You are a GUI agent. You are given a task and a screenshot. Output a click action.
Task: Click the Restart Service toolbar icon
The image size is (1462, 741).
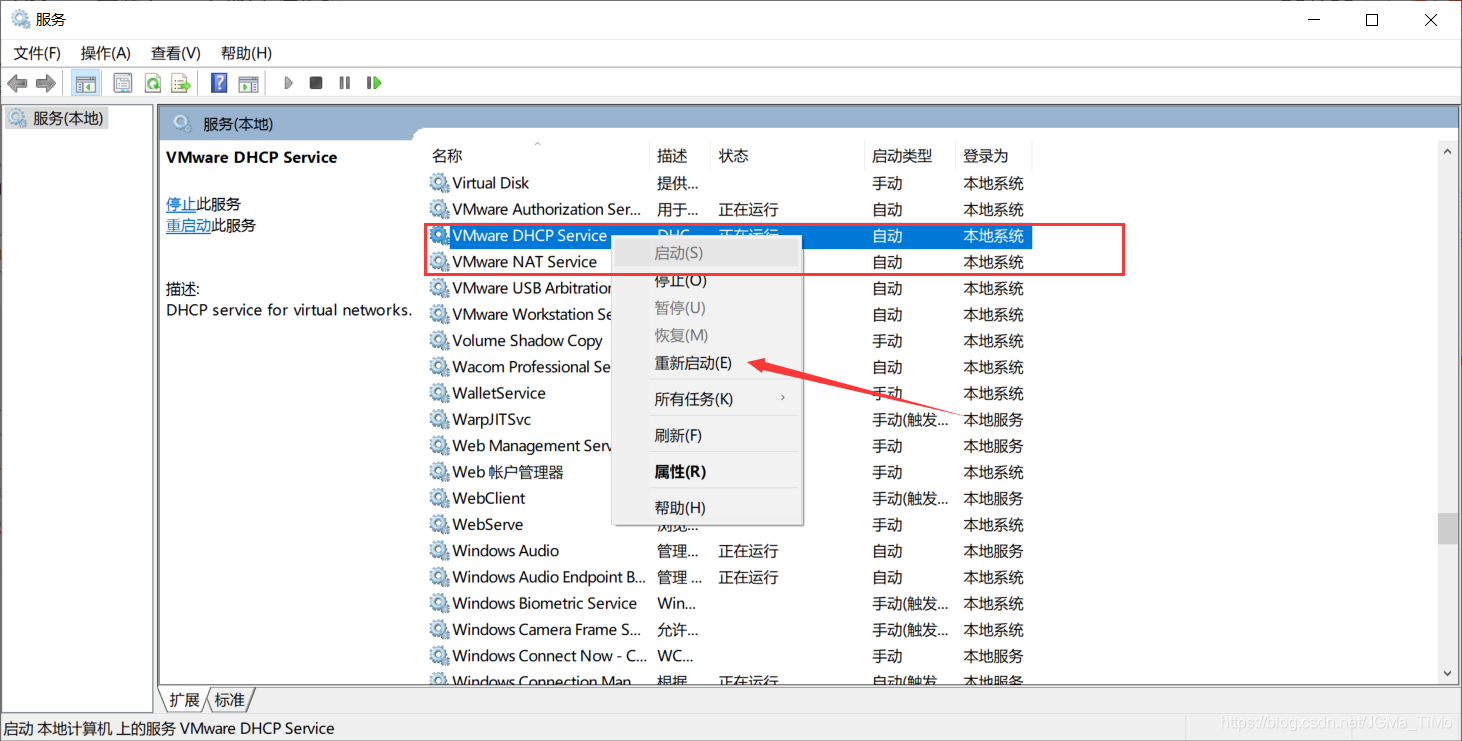[374, 83]
